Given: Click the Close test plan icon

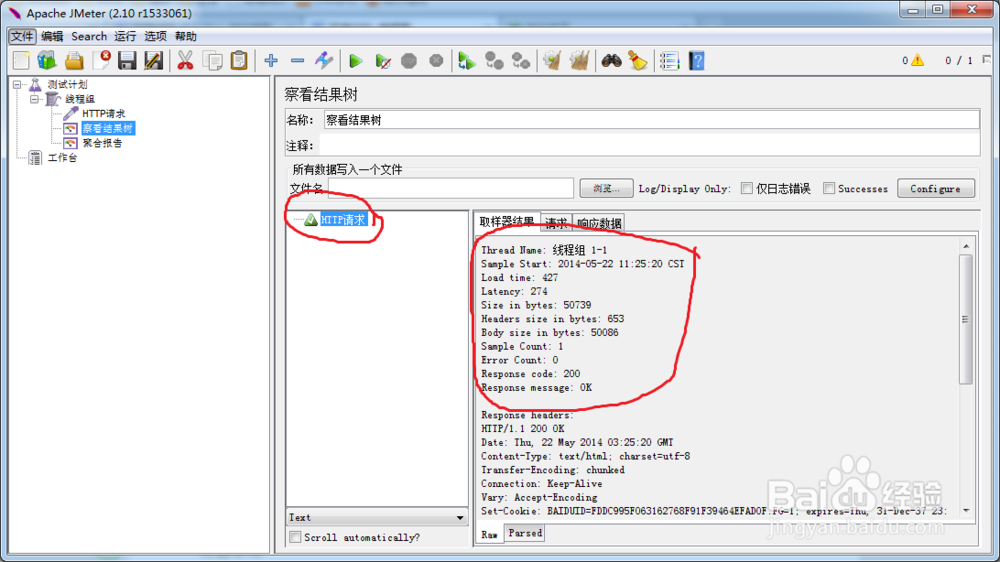Looking at the screenshot, I should click(101, 61).
